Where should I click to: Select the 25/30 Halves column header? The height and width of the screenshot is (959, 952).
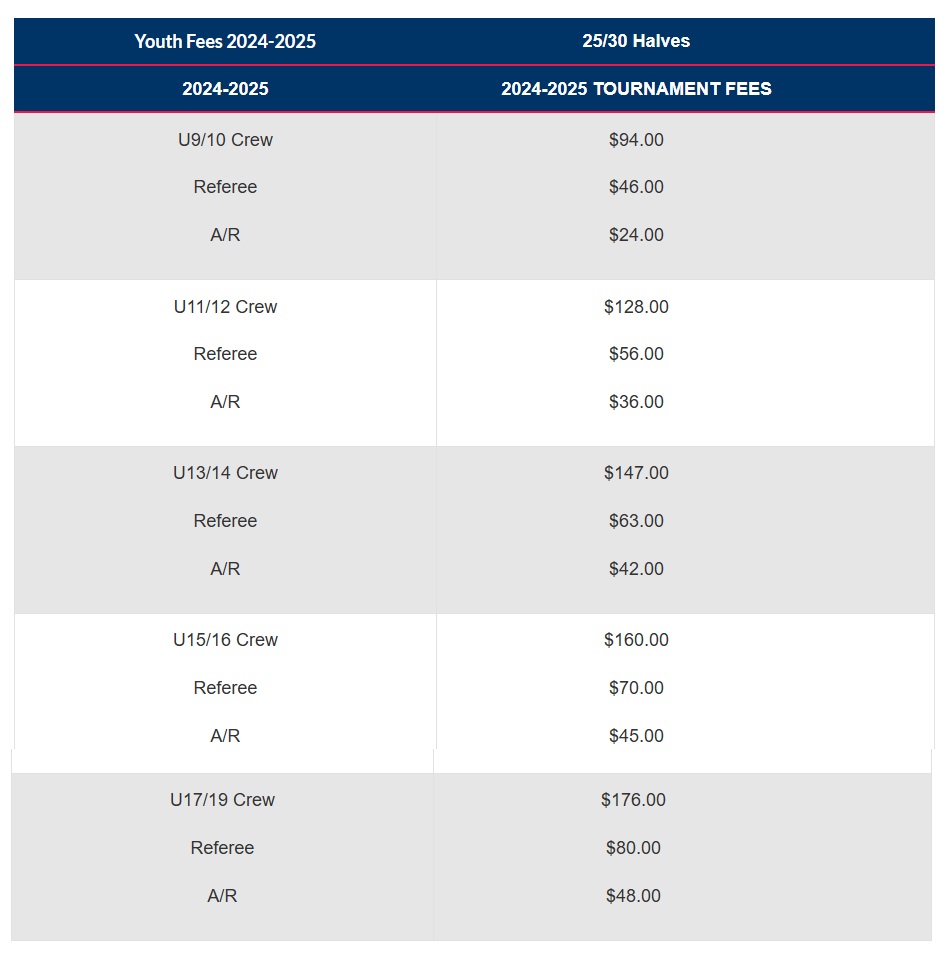[x=636, y=41]
